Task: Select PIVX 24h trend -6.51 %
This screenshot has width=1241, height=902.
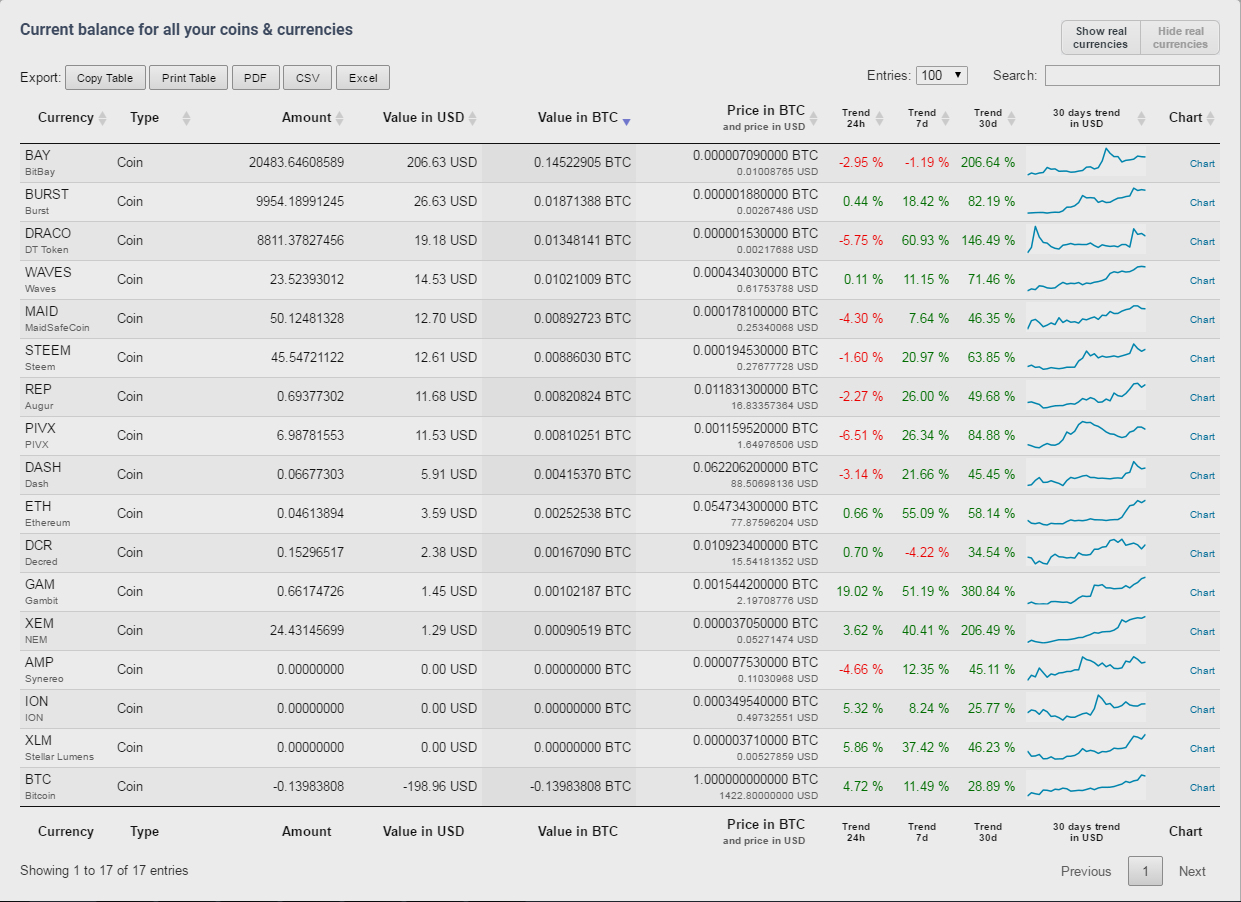Action: click(861, 435)
